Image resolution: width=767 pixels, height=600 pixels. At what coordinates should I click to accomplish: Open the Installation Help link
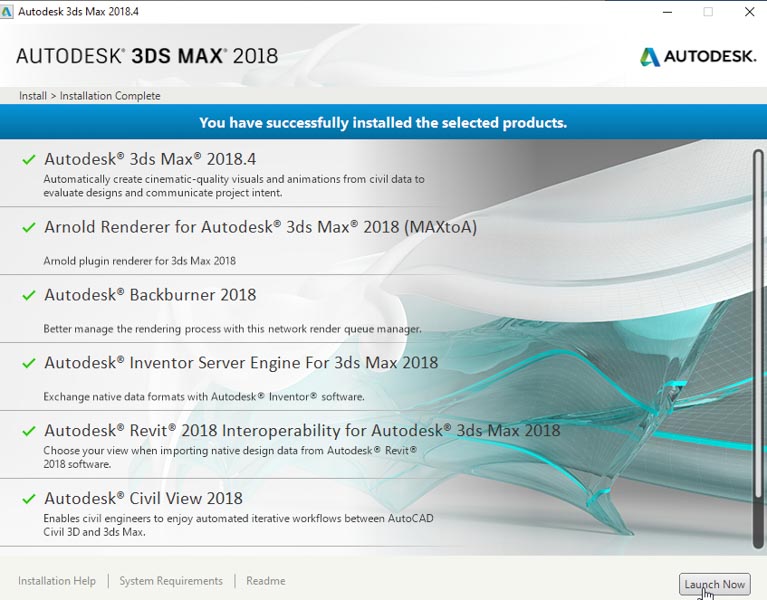tap(57, 581)
